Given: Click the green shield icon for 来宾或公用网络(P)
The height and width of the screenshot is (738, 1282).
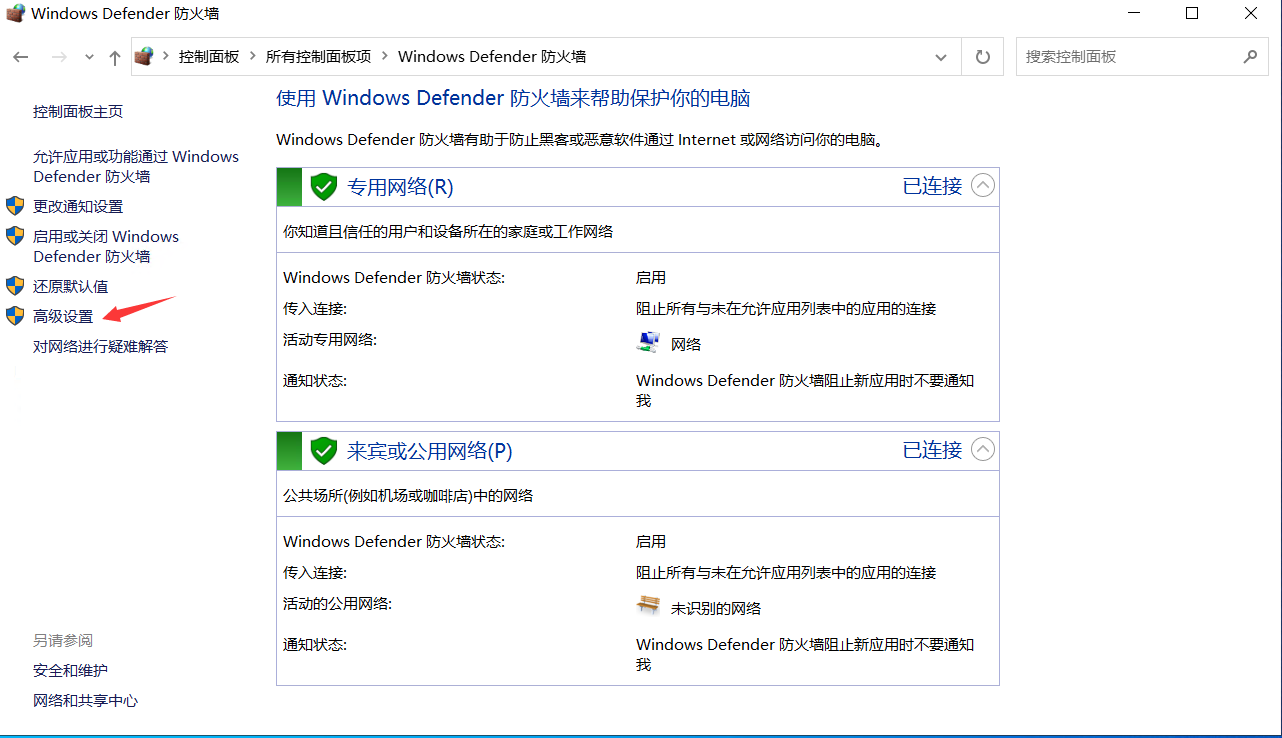Looking at the screenshot, I should (323, 451).
